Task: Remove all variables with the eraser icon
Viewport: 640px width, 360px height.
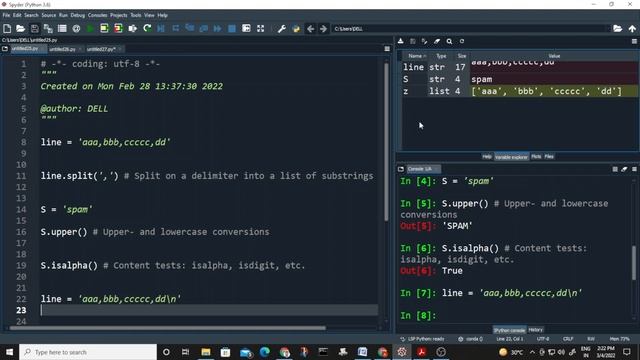Action: [x=437, y=41]
